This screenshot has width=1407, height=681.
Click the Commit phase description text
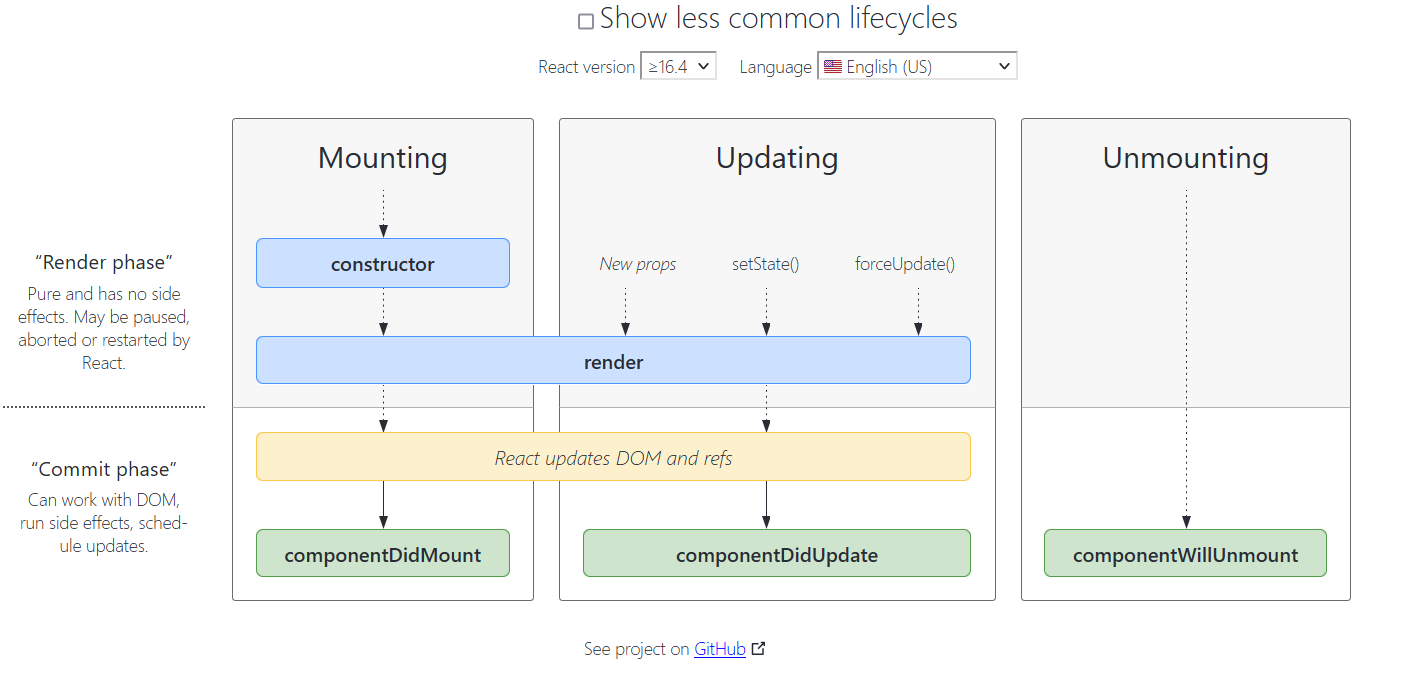(x=103, y=522)
